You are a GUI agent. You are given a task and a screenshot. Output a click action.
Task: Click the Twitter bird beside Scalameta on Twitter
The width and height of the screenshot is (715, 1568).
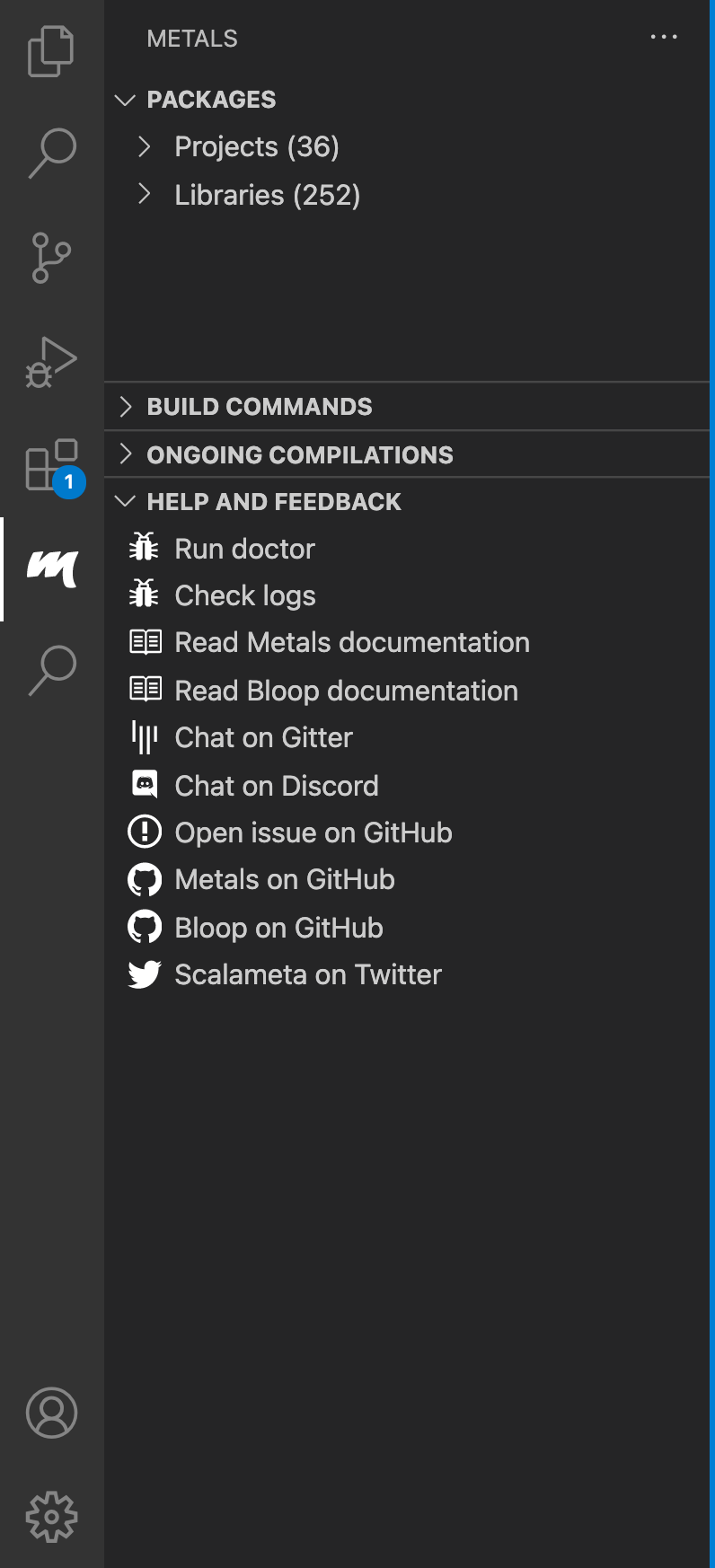(x=143, y=973)
